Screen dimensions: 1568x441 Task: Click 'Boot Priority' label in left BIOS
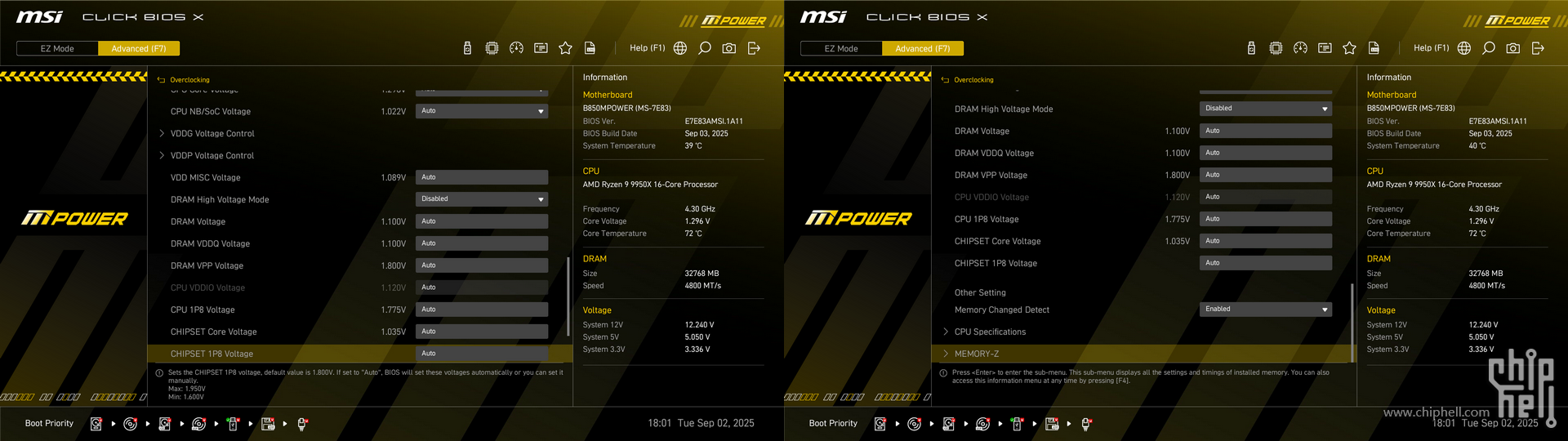click(x=49, y=424)
